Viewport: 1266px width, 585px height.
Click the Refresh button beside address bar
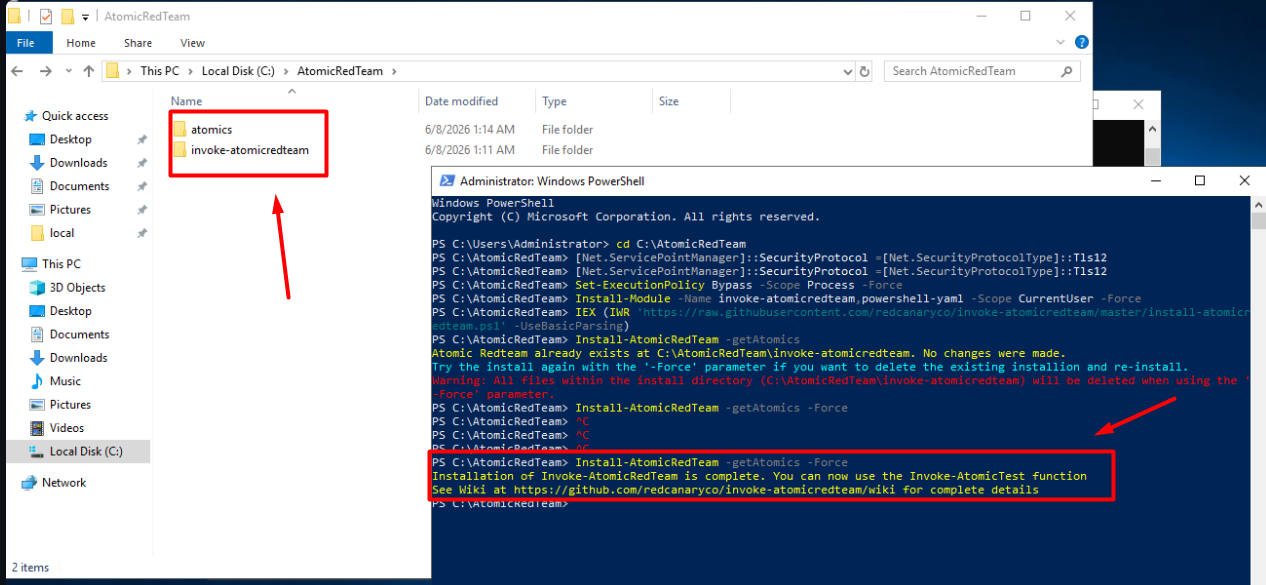pos(865,71)
